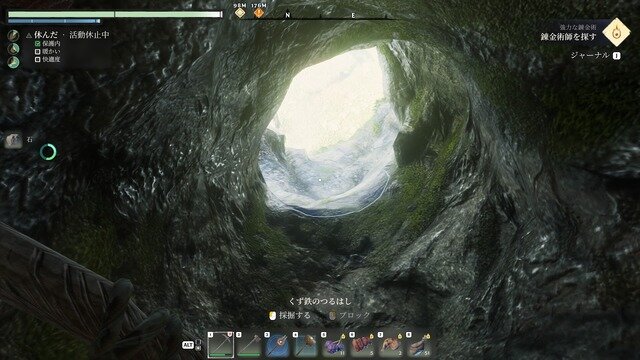The width and height of the screenshot is (640, 360).
Task: Select the scrap iron pickaxe in slot 1
Action: [x=221, y=345]
